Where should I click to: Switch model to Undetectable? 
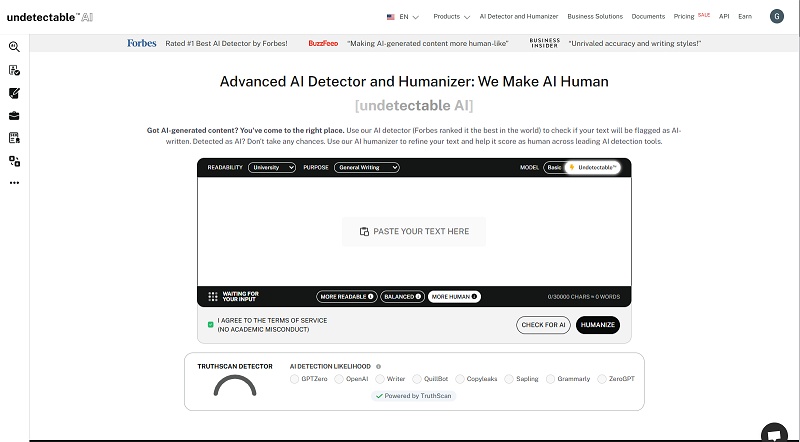pyautogui.click(x=593, y=167)
